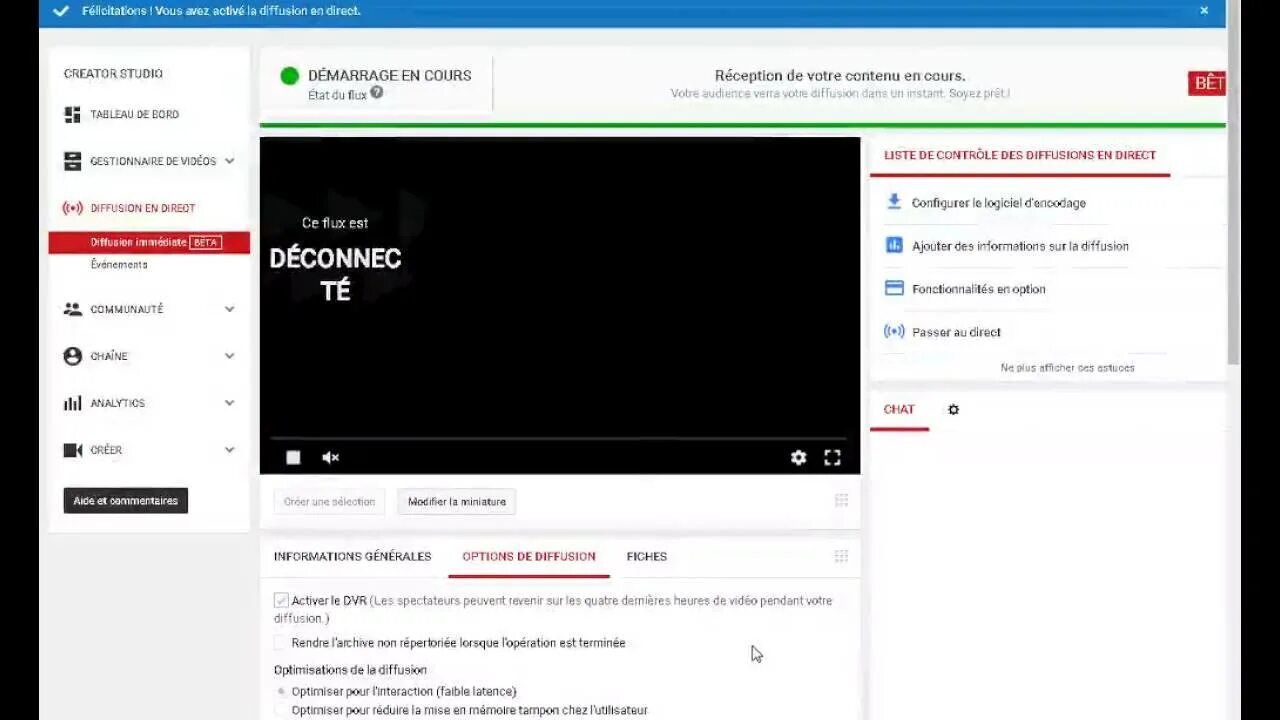Click Créer une sélection button
1280x720 pixels.
[x=329, y=502]
